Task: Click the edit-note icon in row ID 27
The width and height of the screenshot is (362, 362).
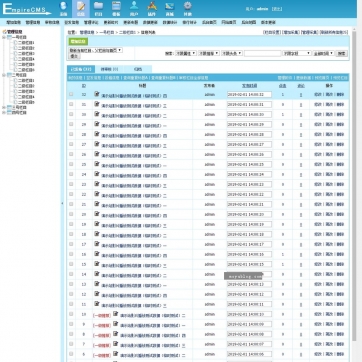Action: [x=97, y=144]
